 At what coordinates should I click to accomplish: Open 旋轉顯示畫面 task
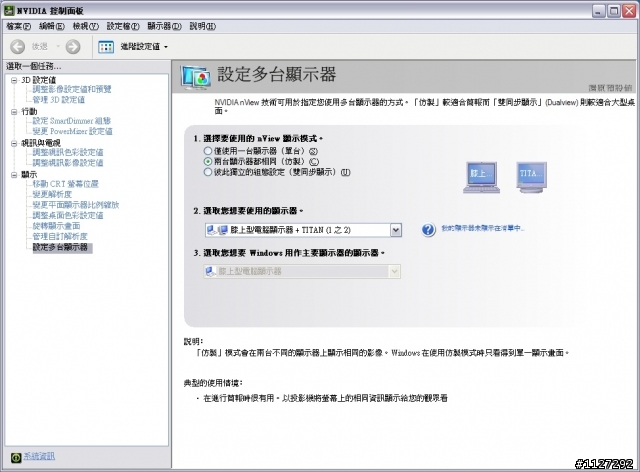tap(56, 226)
